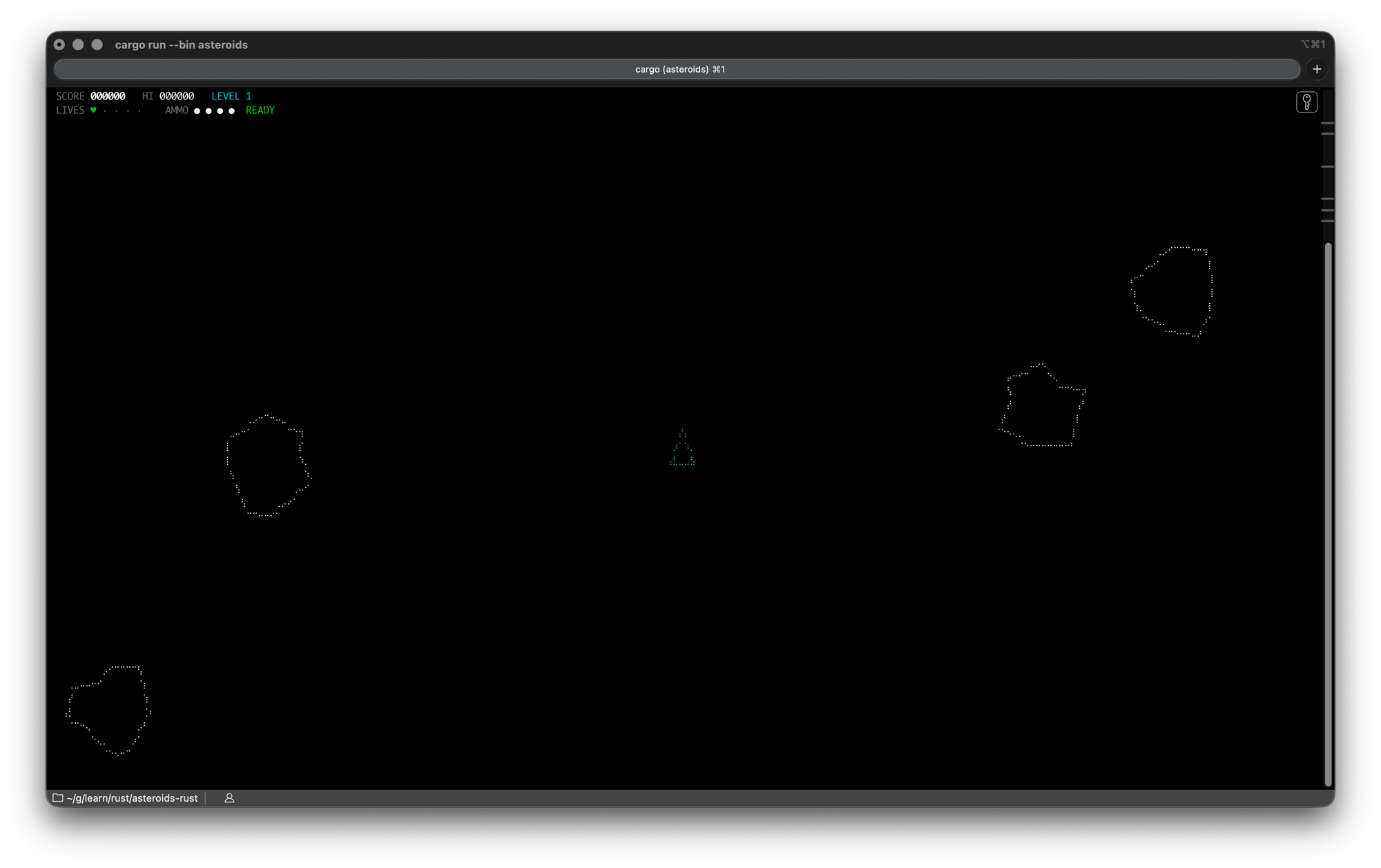The image size is (1381, 868).
Task: Click the topmost mark on scrollbar track
Action: [x=1327, y=124]
